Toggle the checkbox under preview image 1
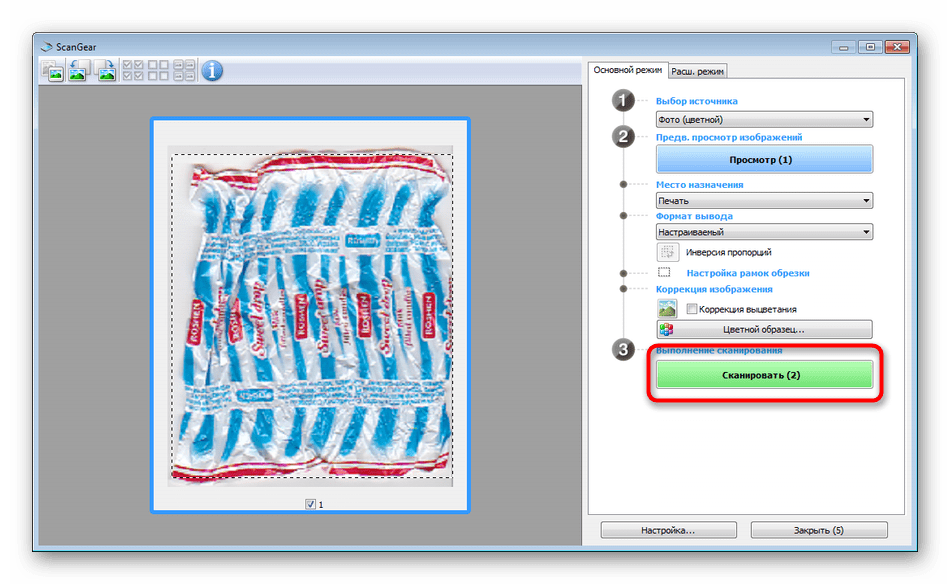The height and width of the screenshot is (584, 950). [x=310, y=504]
